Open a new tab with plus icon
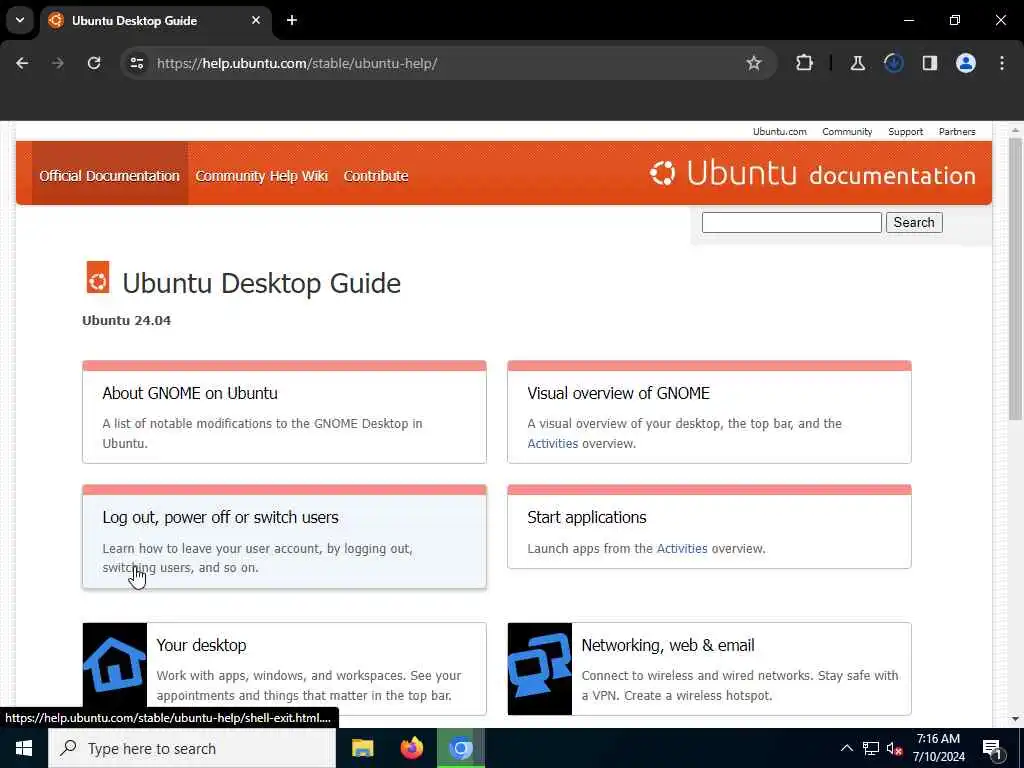 (292, 20)
